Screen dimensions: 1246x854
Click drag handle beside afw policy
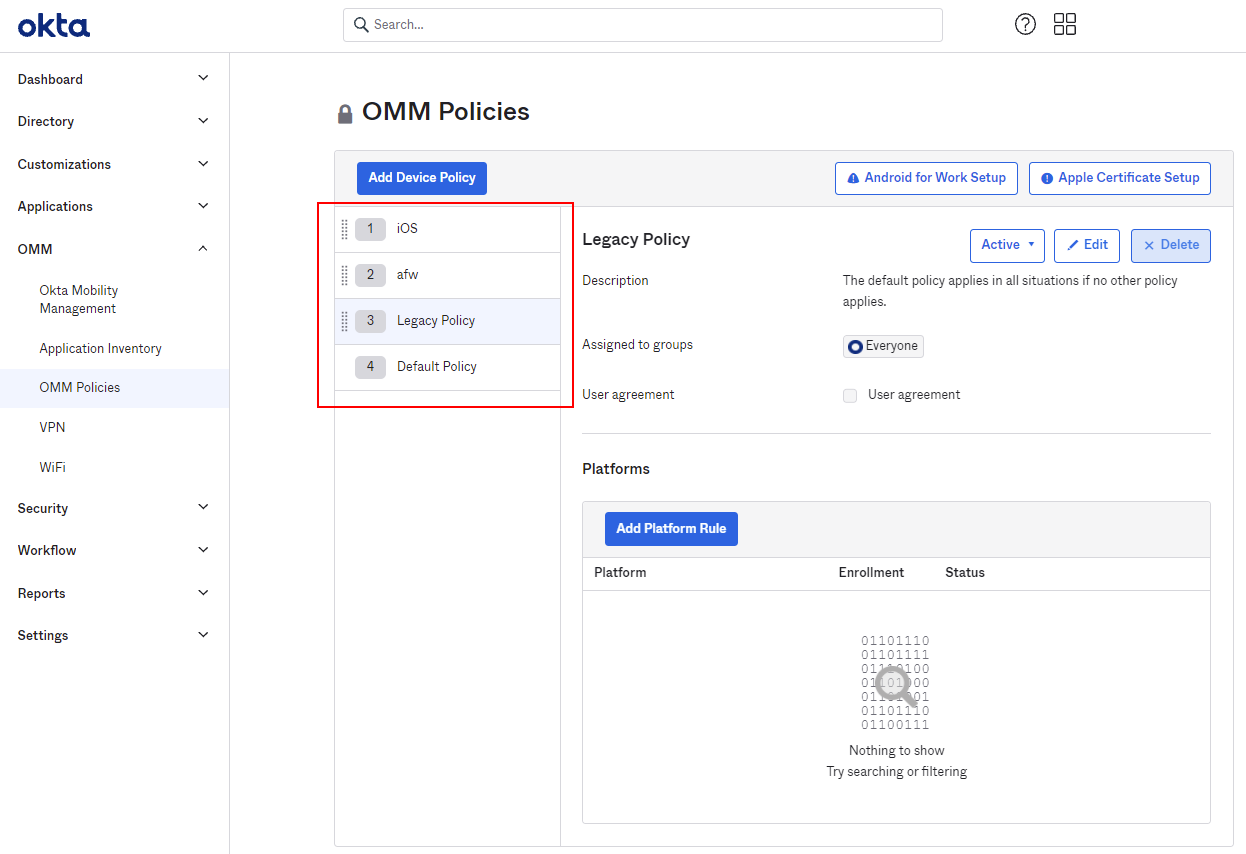point(345,275)
